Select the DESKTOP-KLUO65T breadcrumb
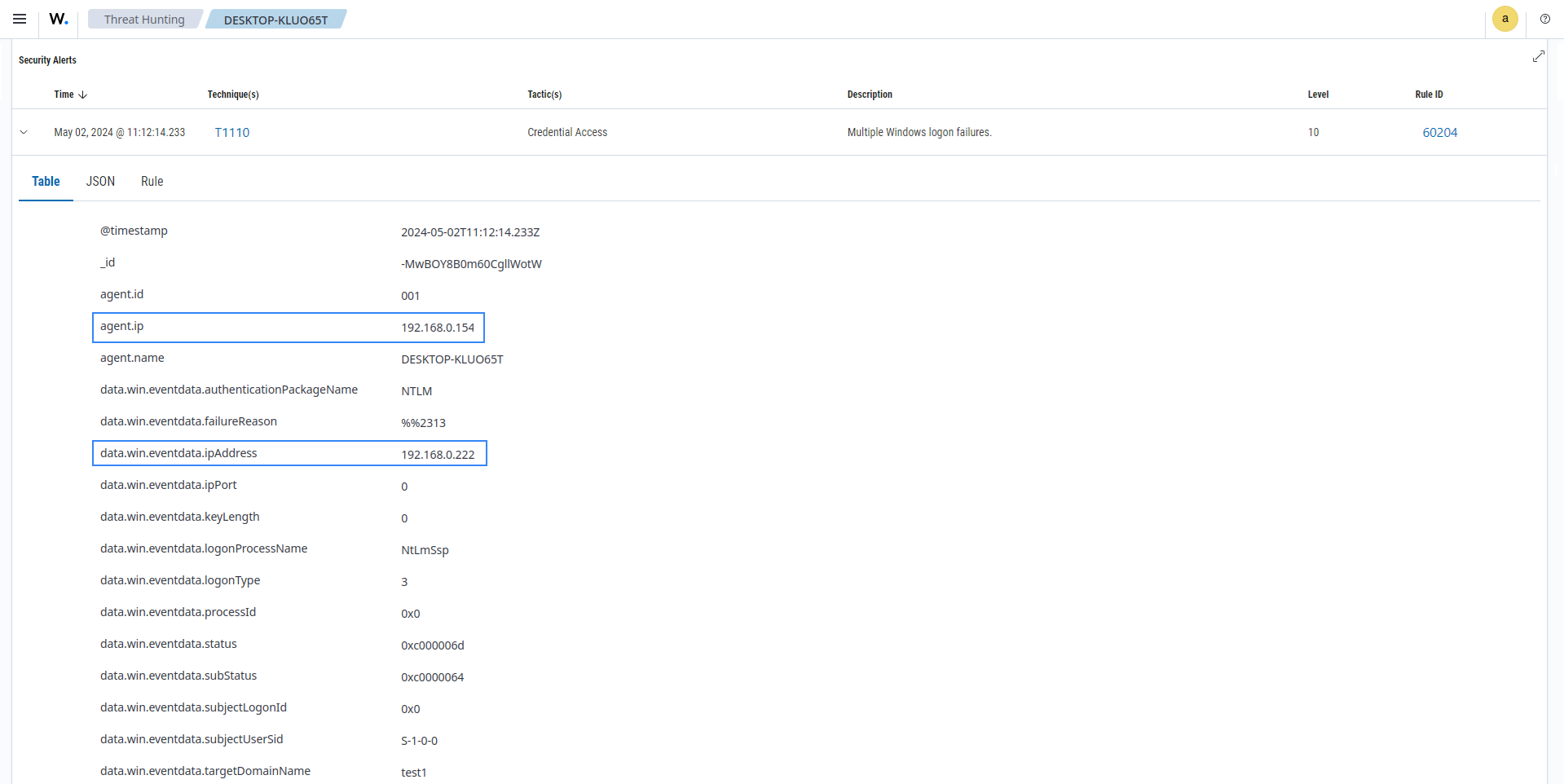This screenshot has height=784, width=1564. (x=275, y=19)
